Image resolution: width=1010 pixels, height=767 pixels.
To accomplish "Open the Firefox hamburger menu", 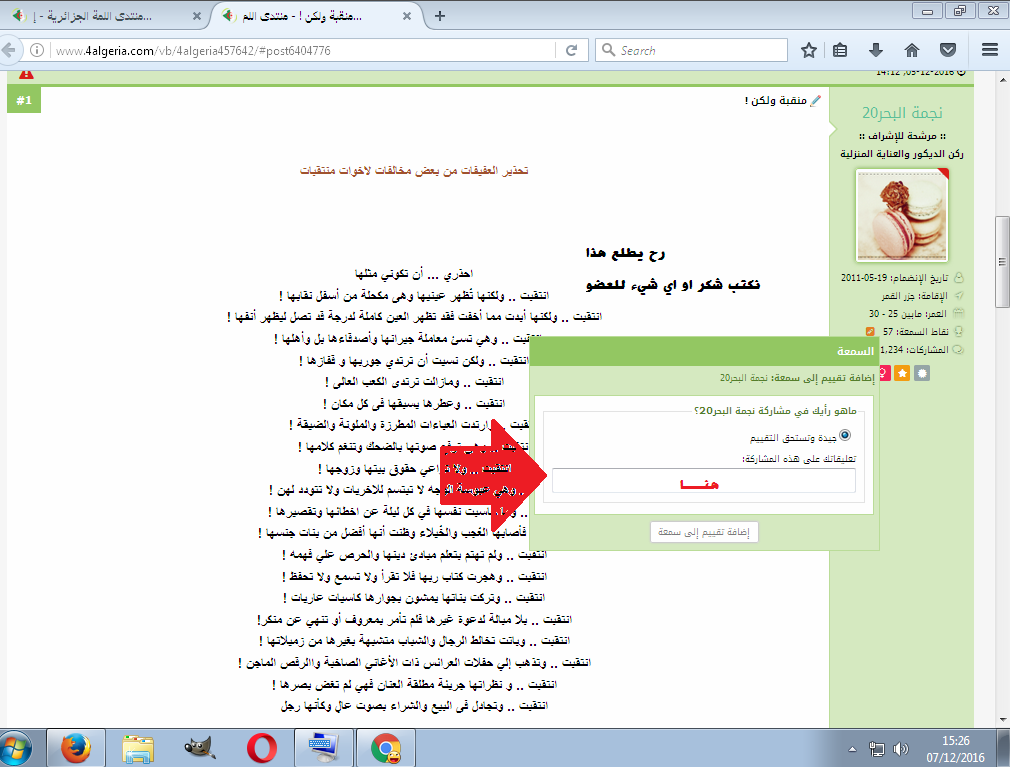I will [990, 50].
